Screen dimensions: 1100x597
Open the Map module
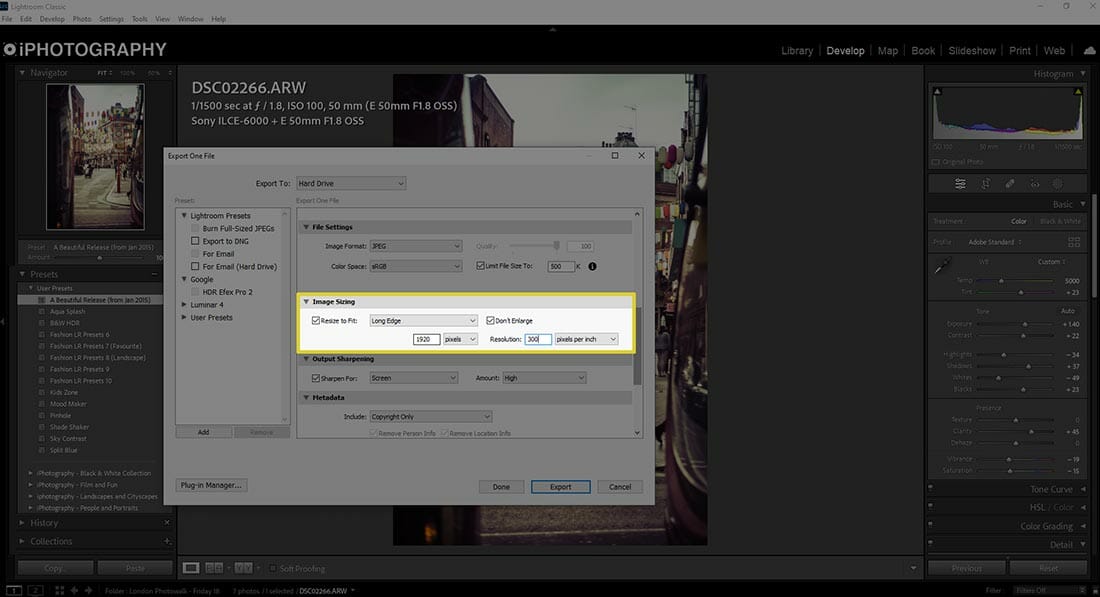[887, 51]
